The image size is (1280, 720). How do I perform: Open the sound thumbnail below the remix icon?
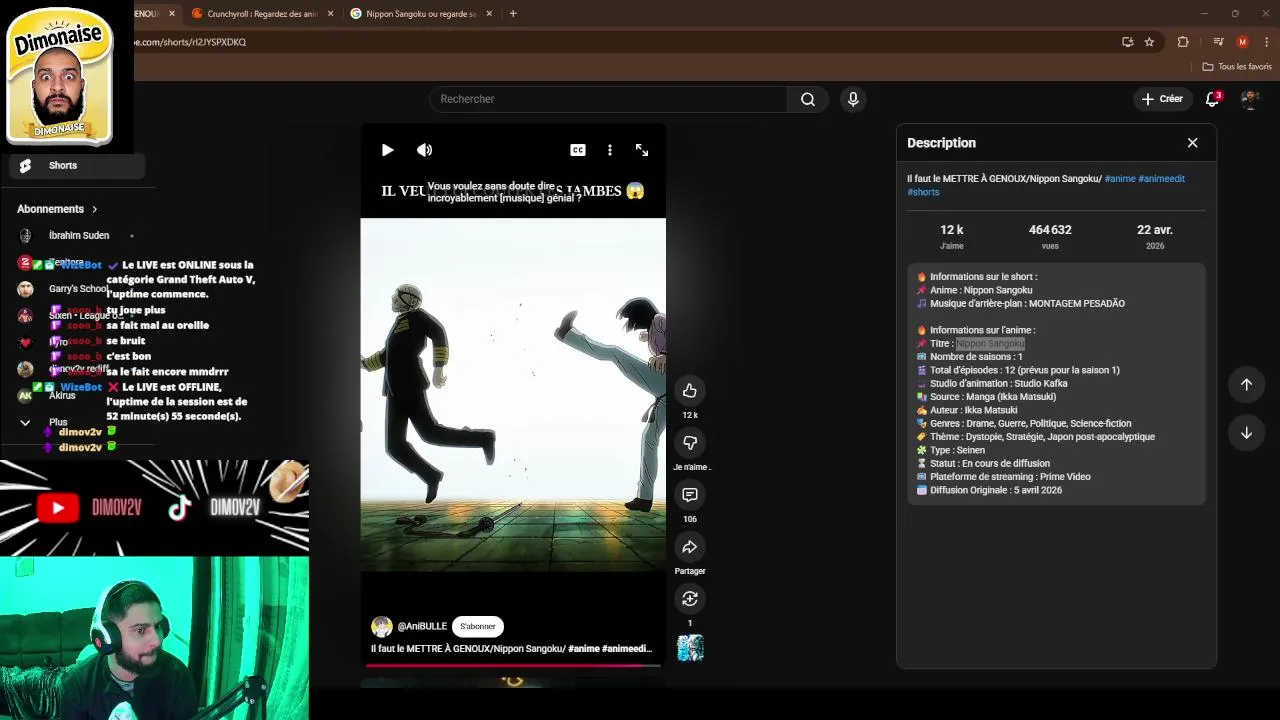pos(690,648)
